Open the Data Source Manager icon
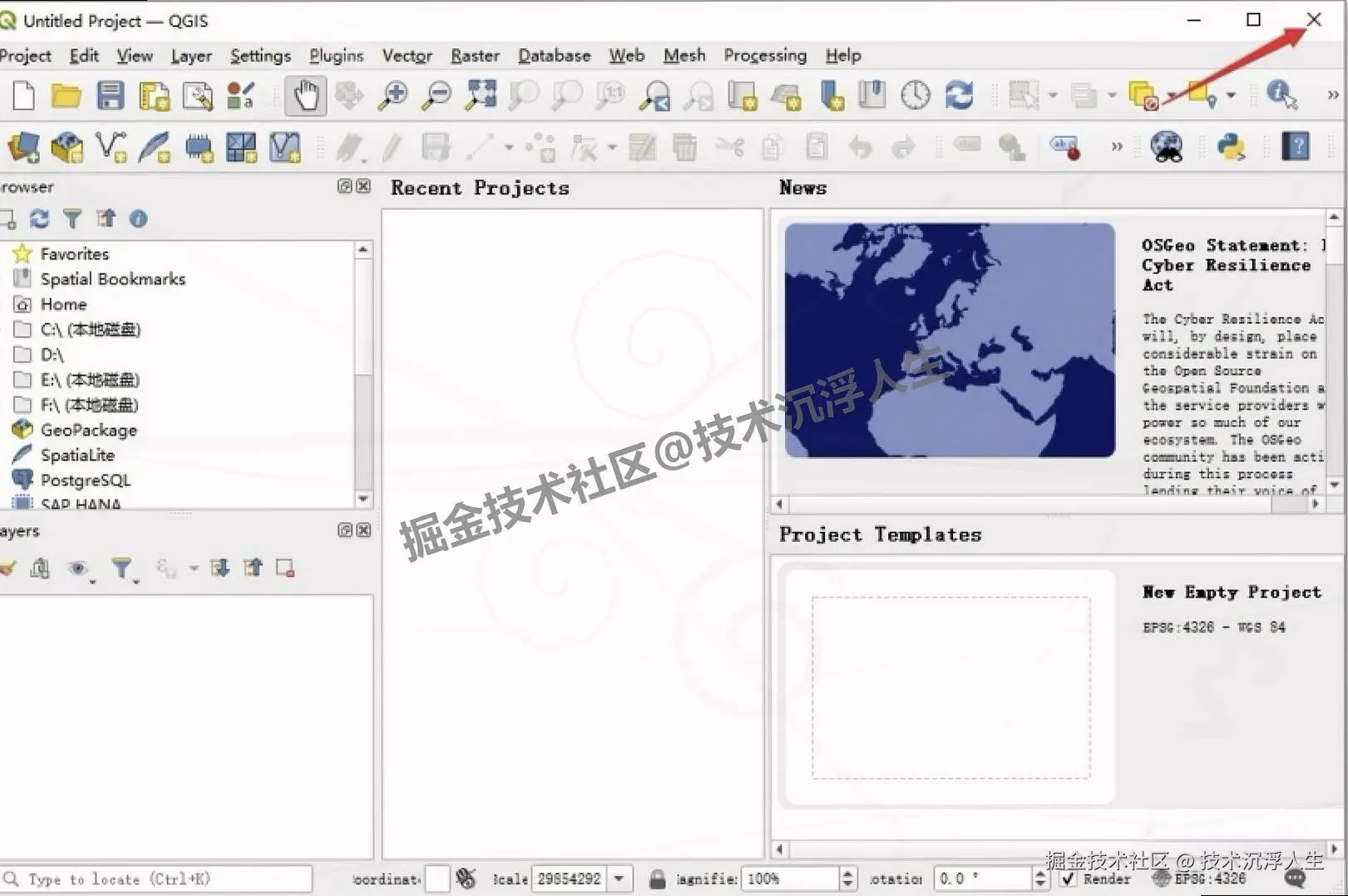The height and width of the screenshot is (896, 1348). click(23, 147)
